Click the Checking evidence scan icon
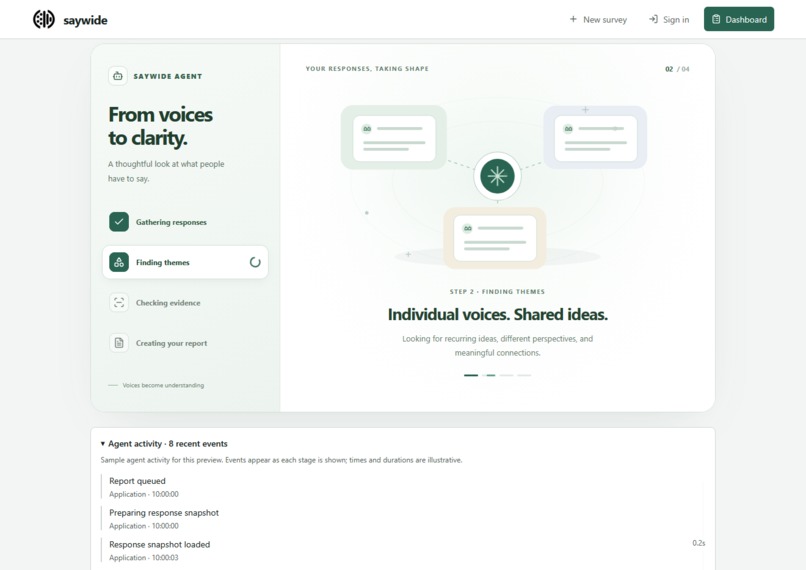 (119, 302)
